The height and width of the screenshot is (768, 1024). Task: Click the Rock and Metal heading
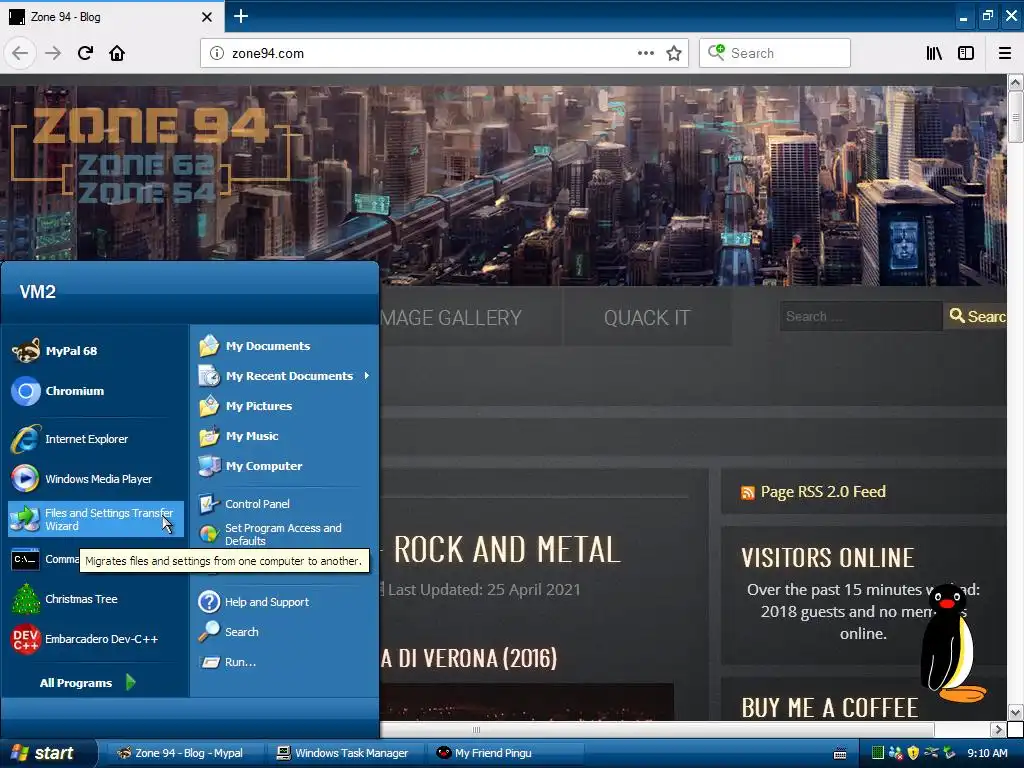(x=507, y=549)
